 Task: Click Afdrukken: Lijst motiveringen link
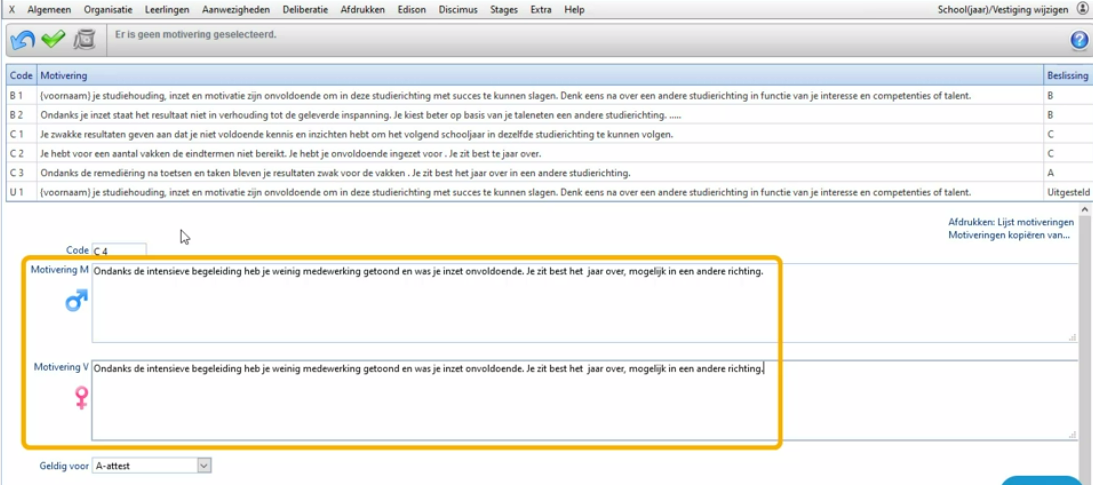tap(1010, 221)
